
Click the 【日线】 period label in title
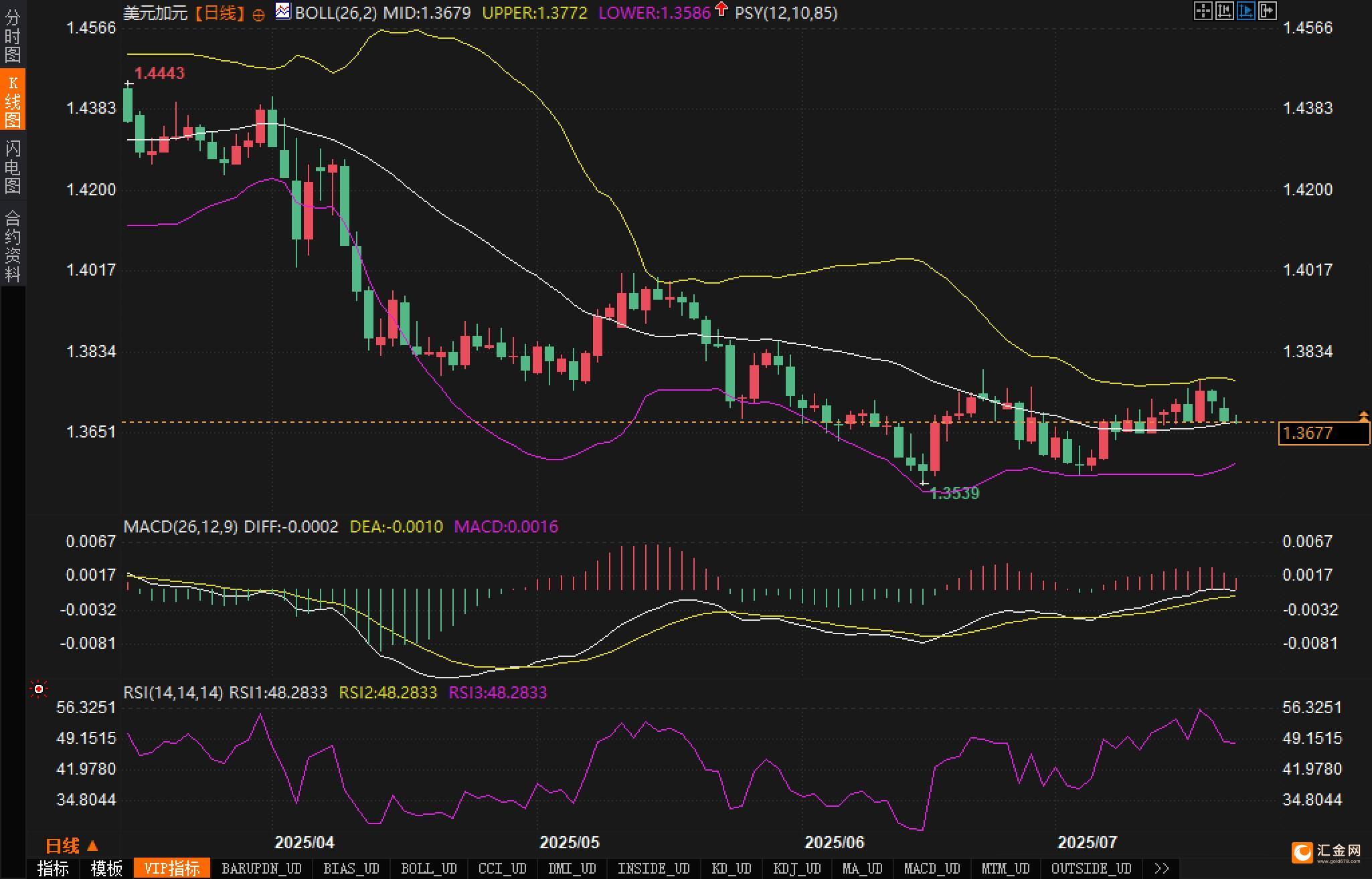[220, 13]
